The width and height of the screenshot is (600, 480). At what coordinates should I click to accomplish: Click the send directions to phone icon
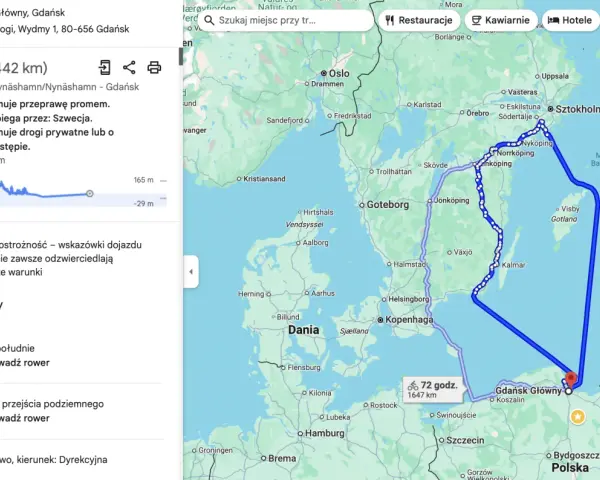[104, 67]
